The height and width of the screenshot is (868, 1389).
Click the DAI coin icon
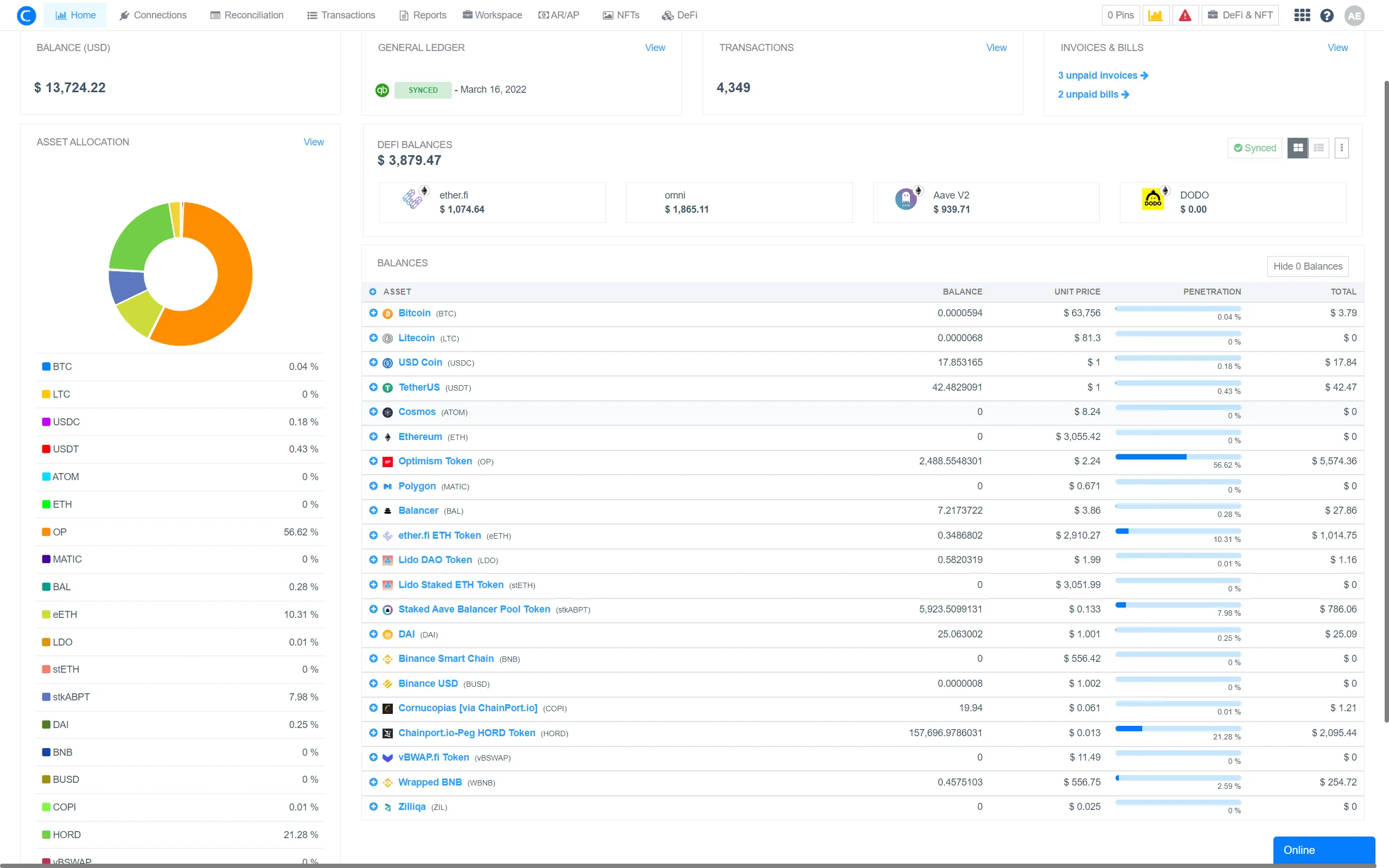(387, 634)
